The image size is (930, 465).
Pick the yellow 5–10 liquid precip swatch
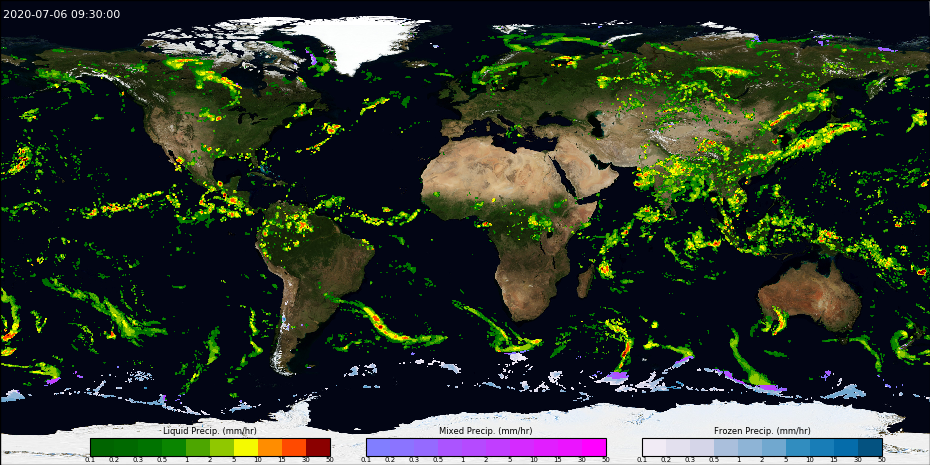(246, 447)
